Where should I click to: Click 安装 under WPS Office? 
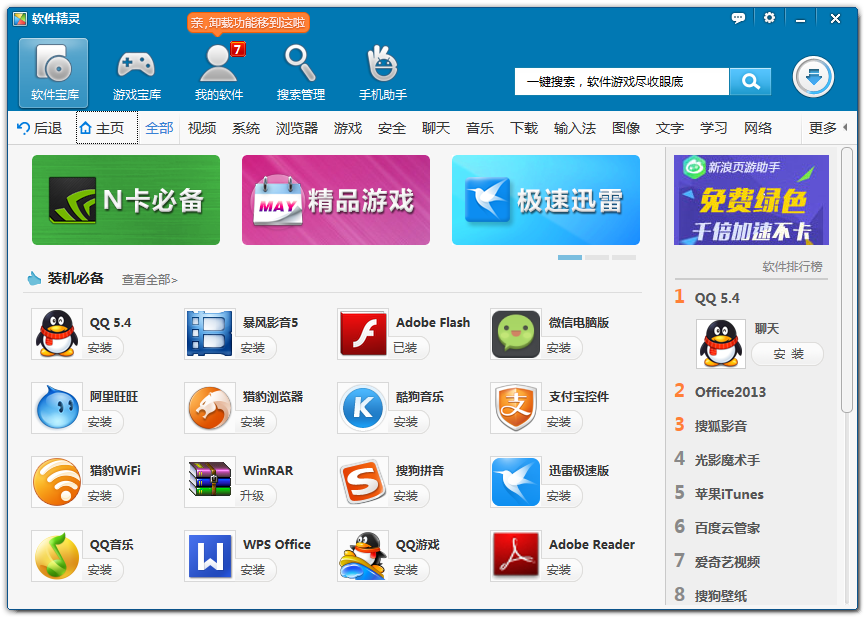(x=253, y=570)
